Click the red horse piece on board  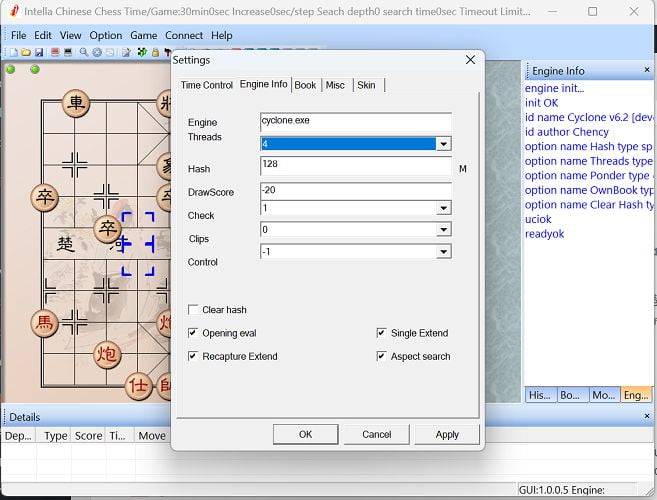(44, 322)
